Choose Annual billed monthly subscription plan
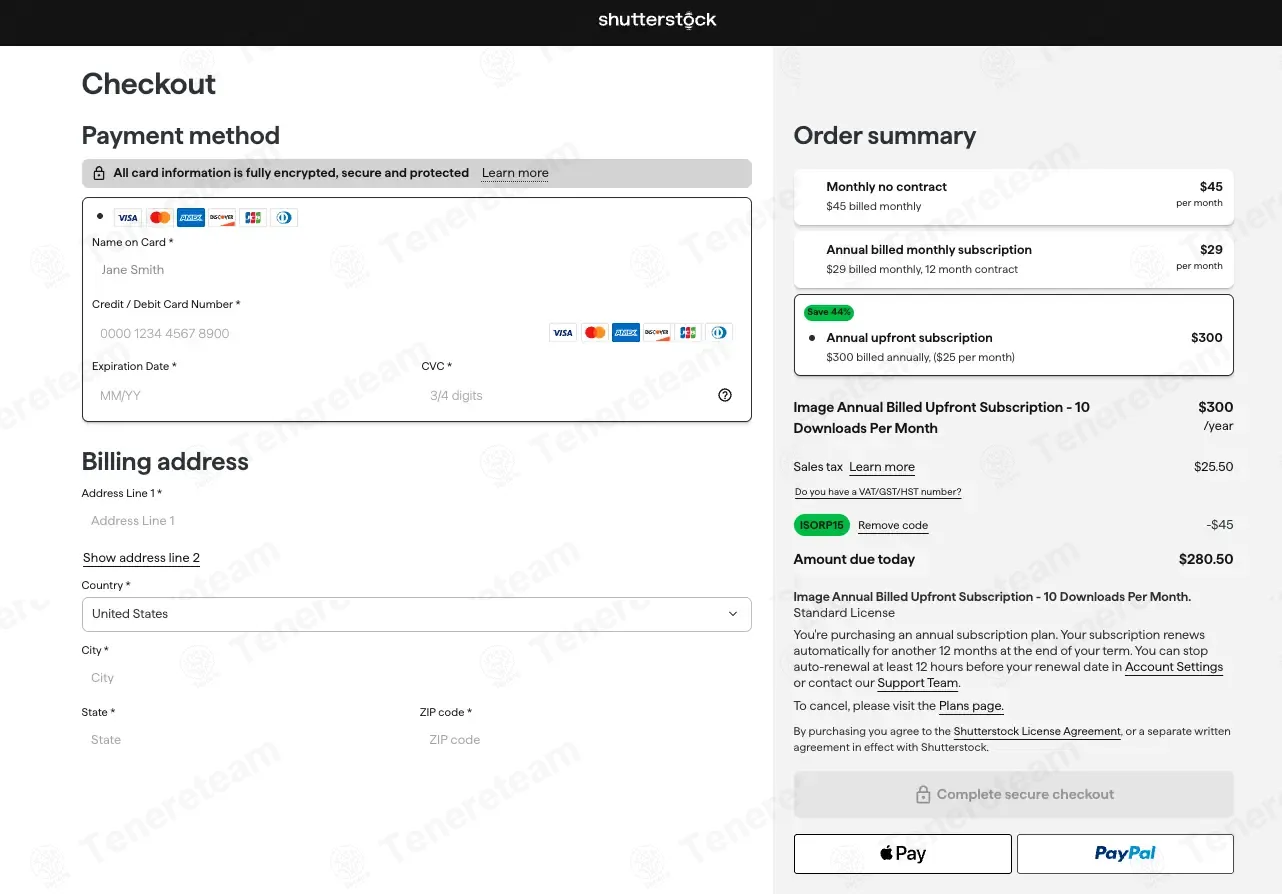This screenshot has width=1282, height=894. tap(1013, 259)
